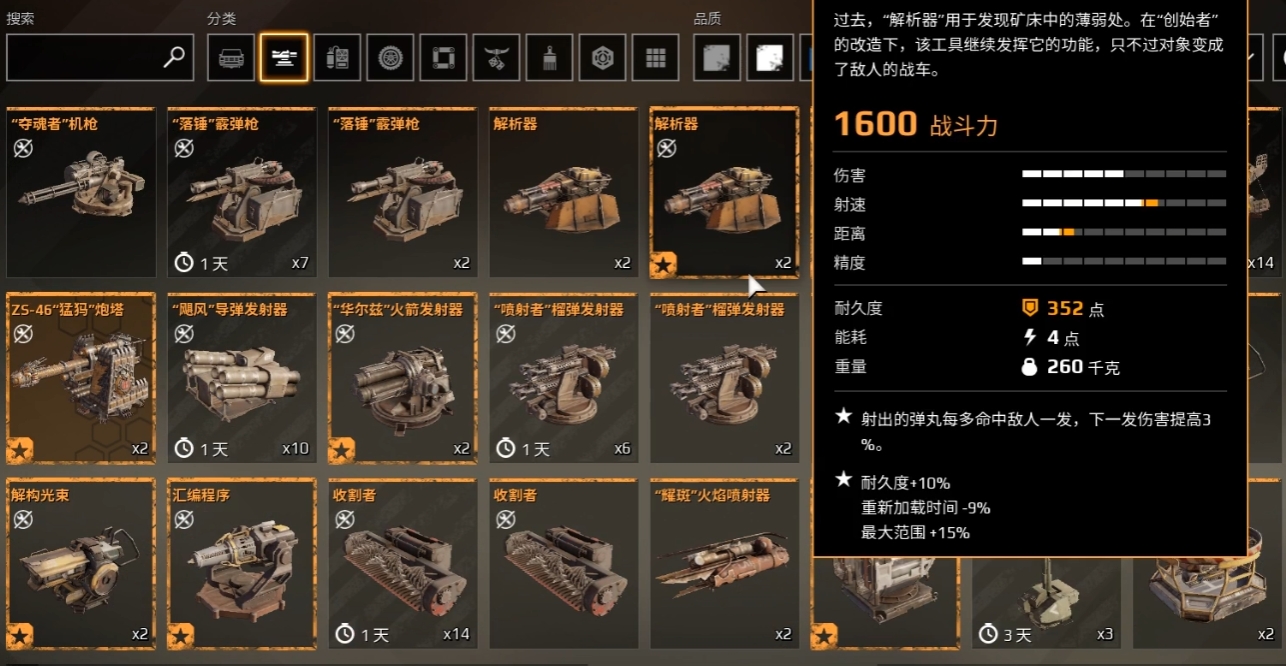Select the 解构光束 weapon tile
Screen dimensions: 1286x666
tap(81, 564)
